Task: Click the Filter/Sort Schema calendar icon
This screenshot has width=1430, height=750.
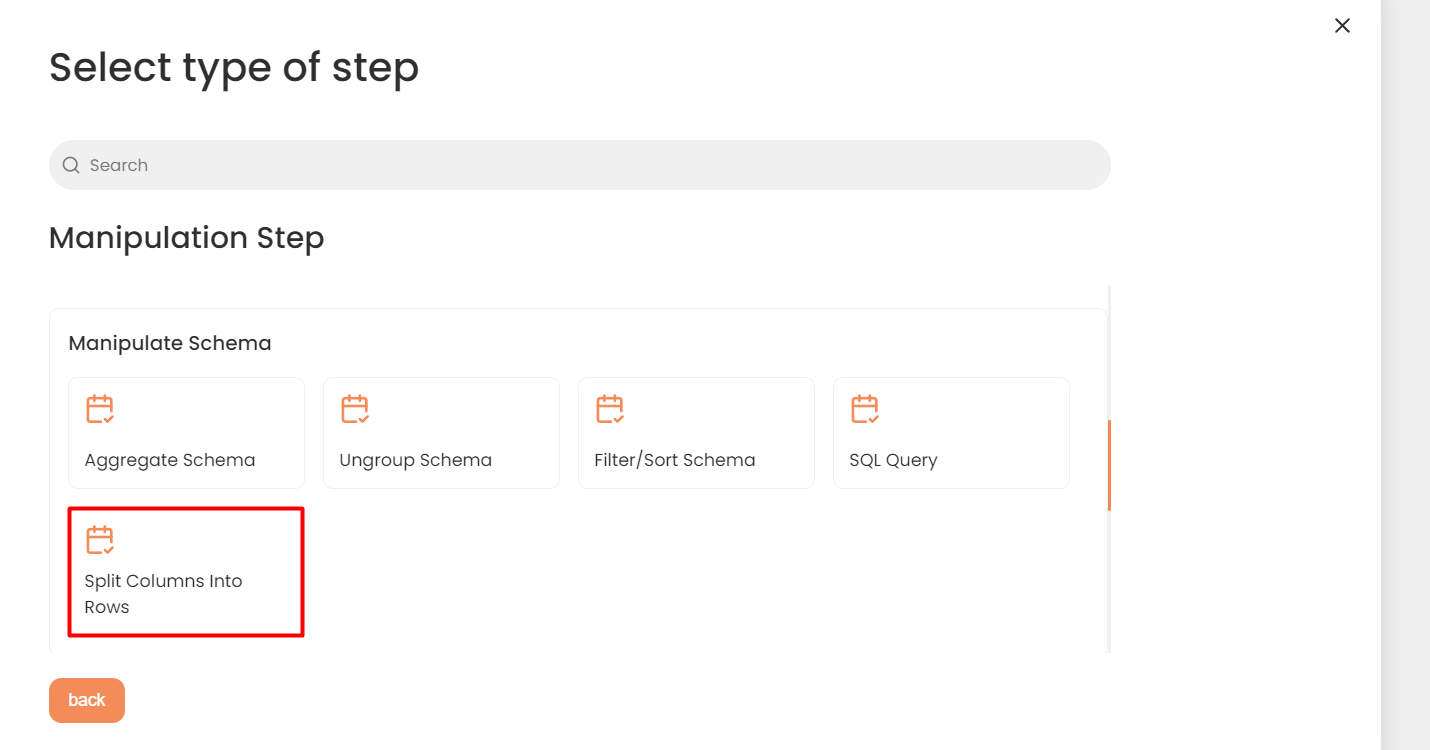Action: (x=610, y=409)
